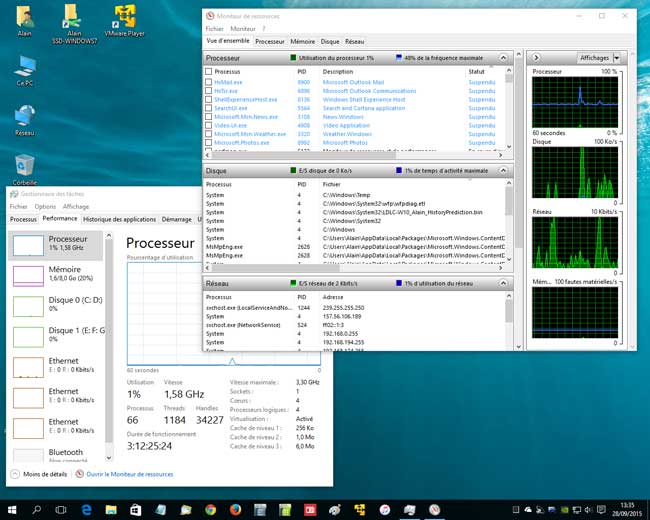This screenshot has width=650, height=520.
Task: Switch to the Réseau tab in Resource Monitor
Action: click(x=354, y=41)
